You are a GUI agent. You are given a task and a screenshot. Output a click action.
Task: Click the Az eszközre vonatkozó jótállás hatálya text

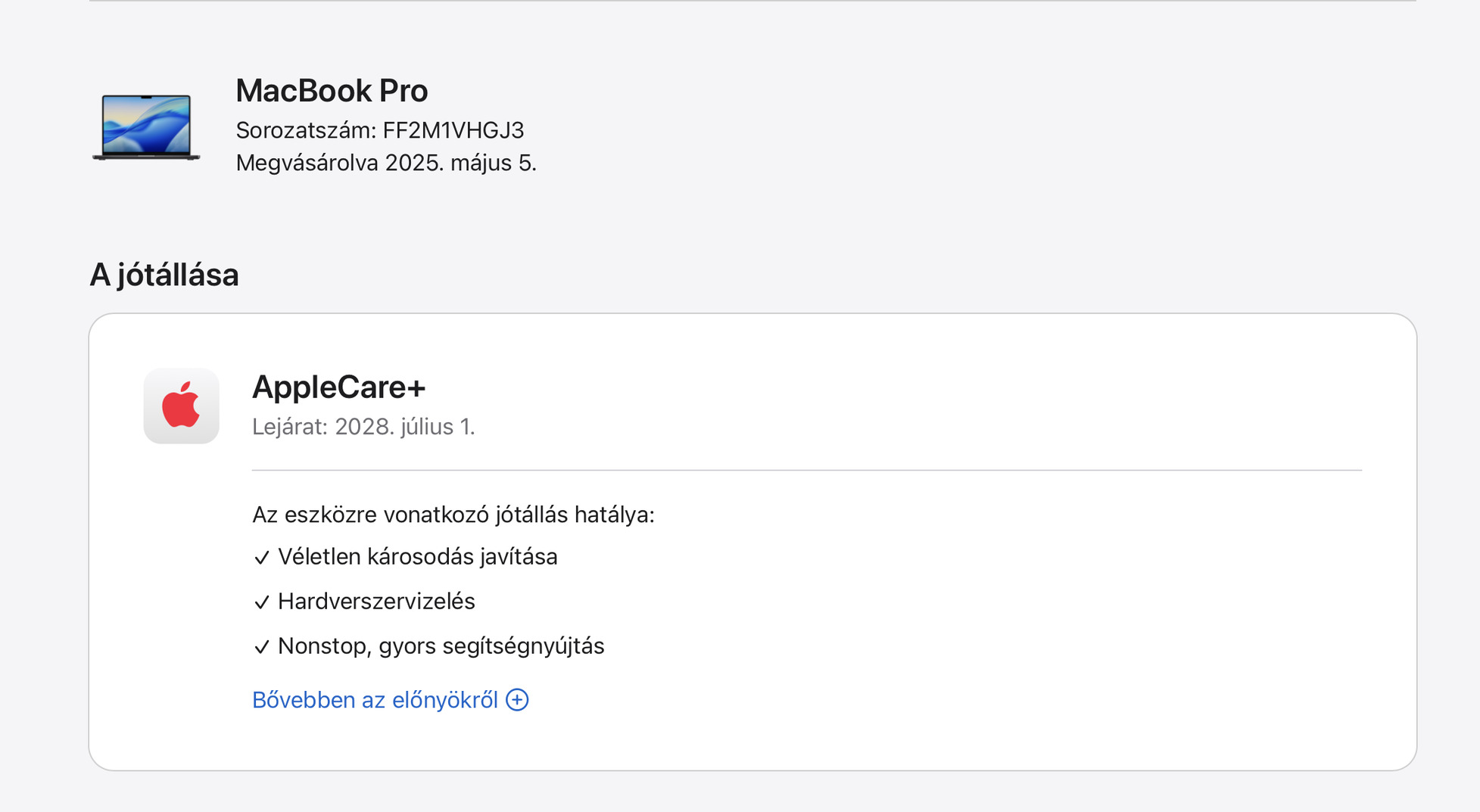coord(453,515)
